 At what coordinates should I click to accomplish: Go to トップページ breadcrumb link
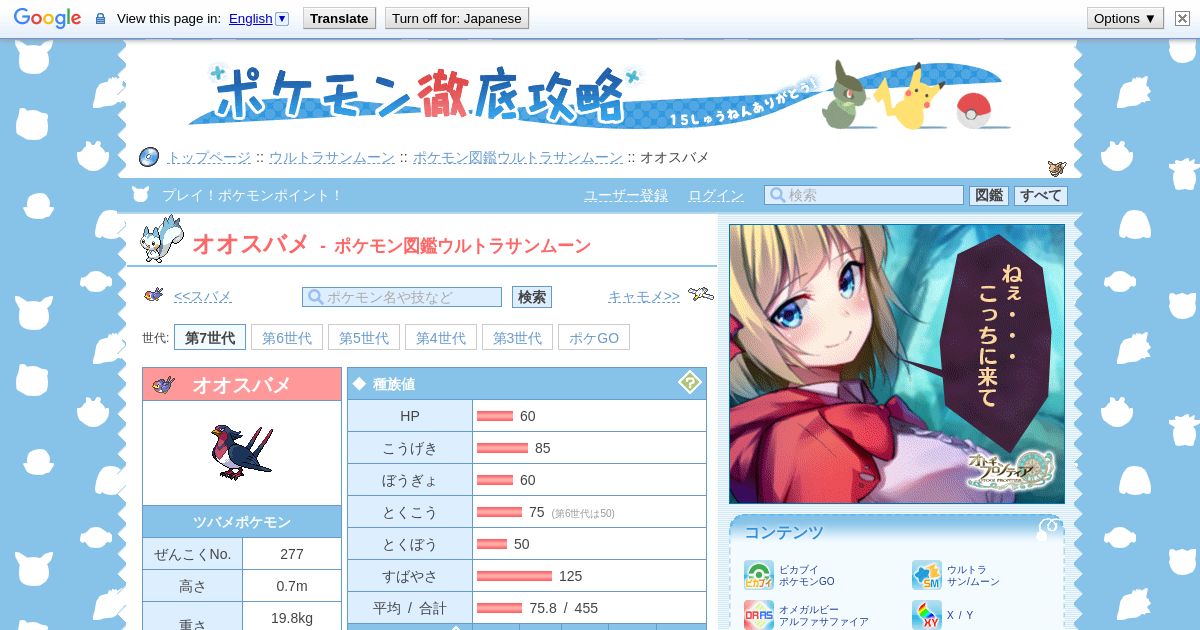(209, 157)
